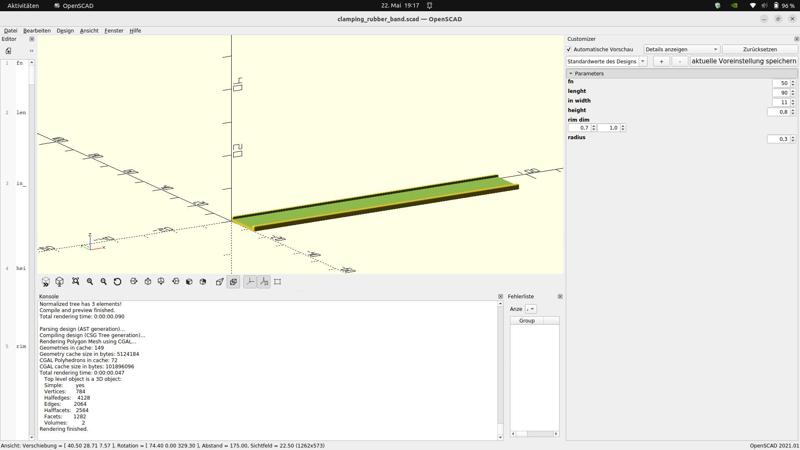This screenshot has width=800, height=450.
Task: Click 'Rendering finished.' in the console
Action: click(x=64, y=429)
